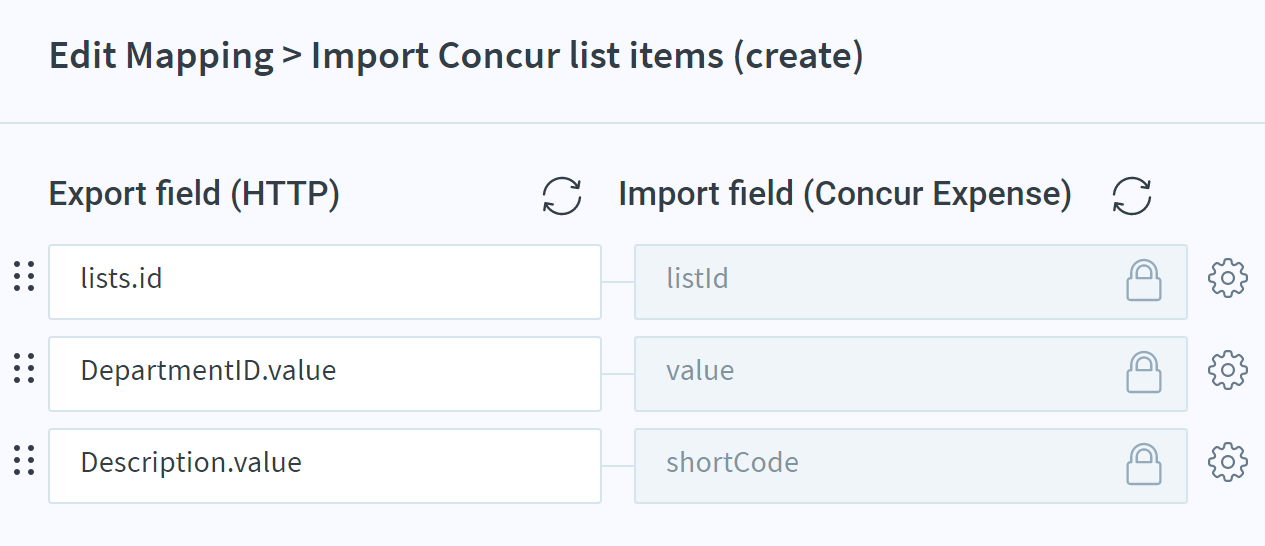
Task: Open settings gear for value mapping
Action: click(x=1228, y=370)
